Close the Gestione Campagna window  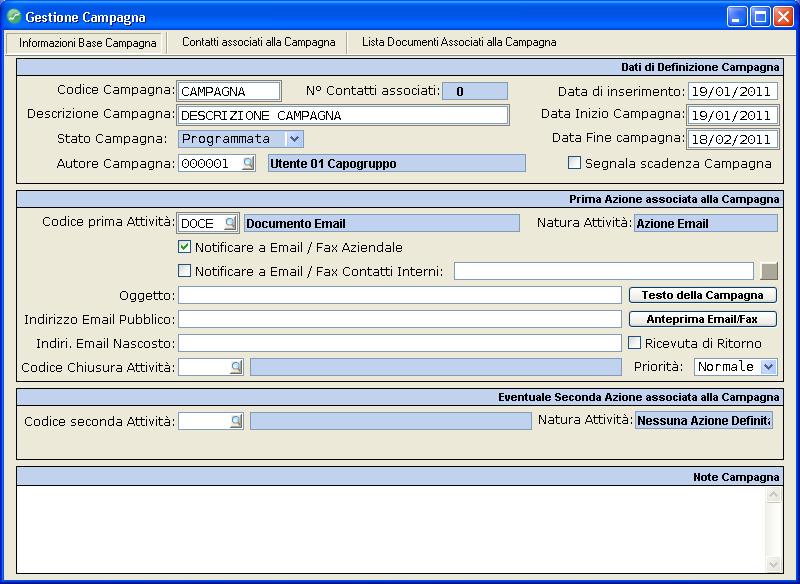783,17
